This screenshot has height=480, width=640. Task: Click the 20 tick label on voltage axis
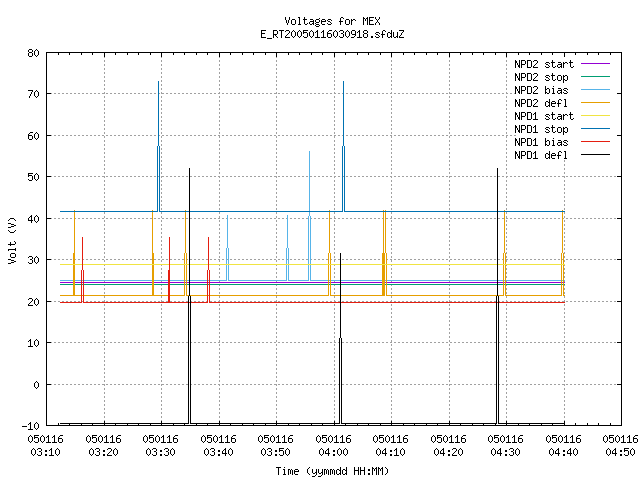coord(33,302)
